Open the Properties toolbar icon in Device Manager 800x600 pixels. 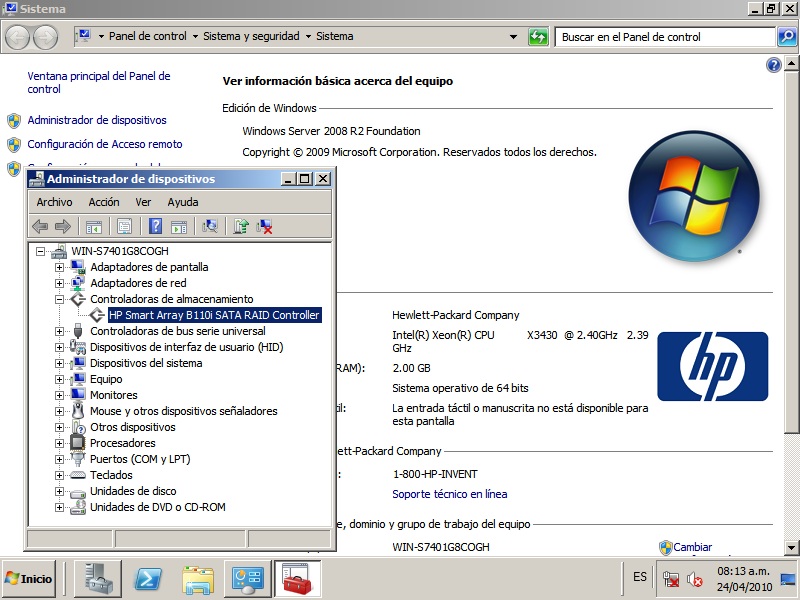[x=124, y=226]
